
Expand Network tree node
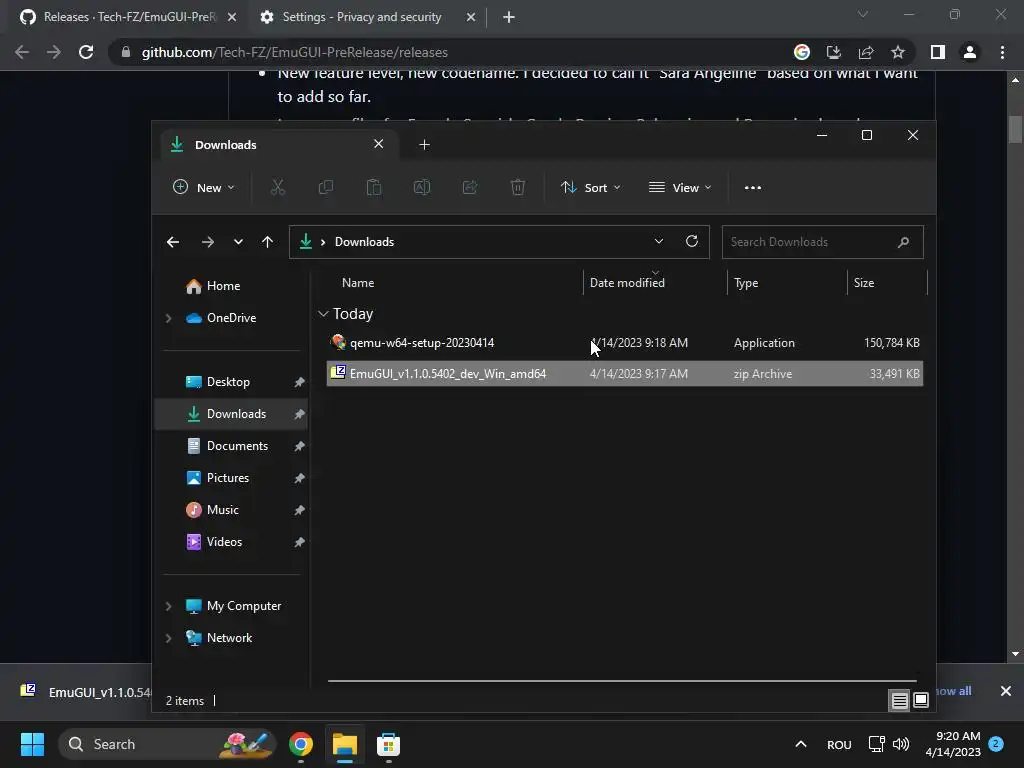pos(168,638)
